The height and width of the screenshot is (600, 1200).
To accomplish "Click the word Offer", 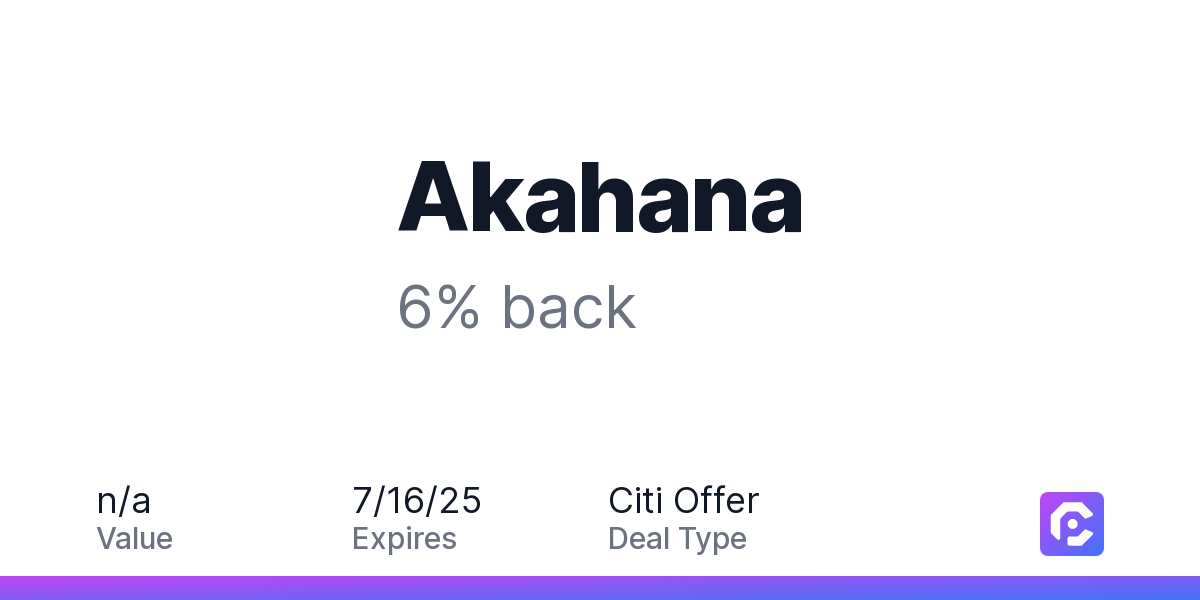I will point(717,501).
